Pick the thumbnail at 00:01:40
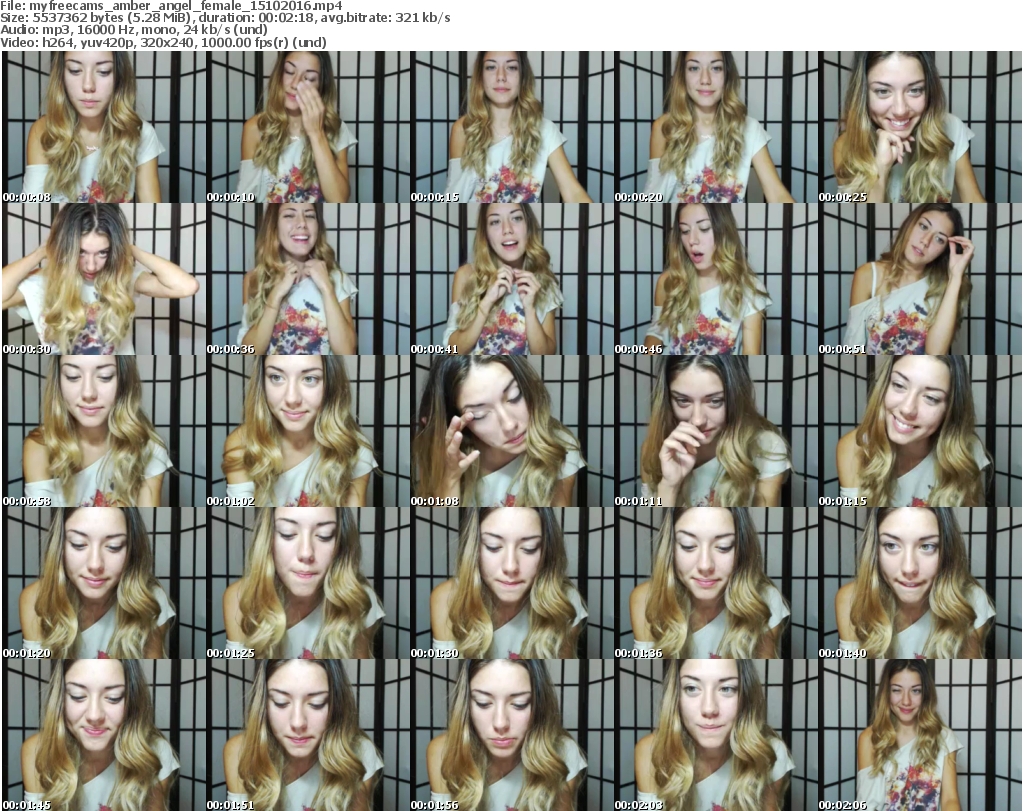This screenshot has height=811, width=1024. coord(920,583)
